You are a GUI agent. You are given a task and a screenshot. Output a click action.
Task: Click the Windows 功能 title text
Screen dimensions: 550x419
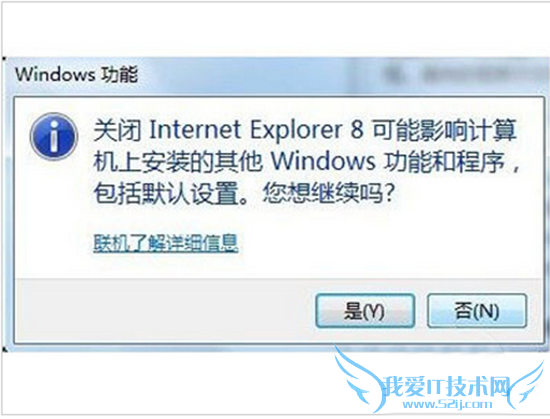tap(77, 74)
